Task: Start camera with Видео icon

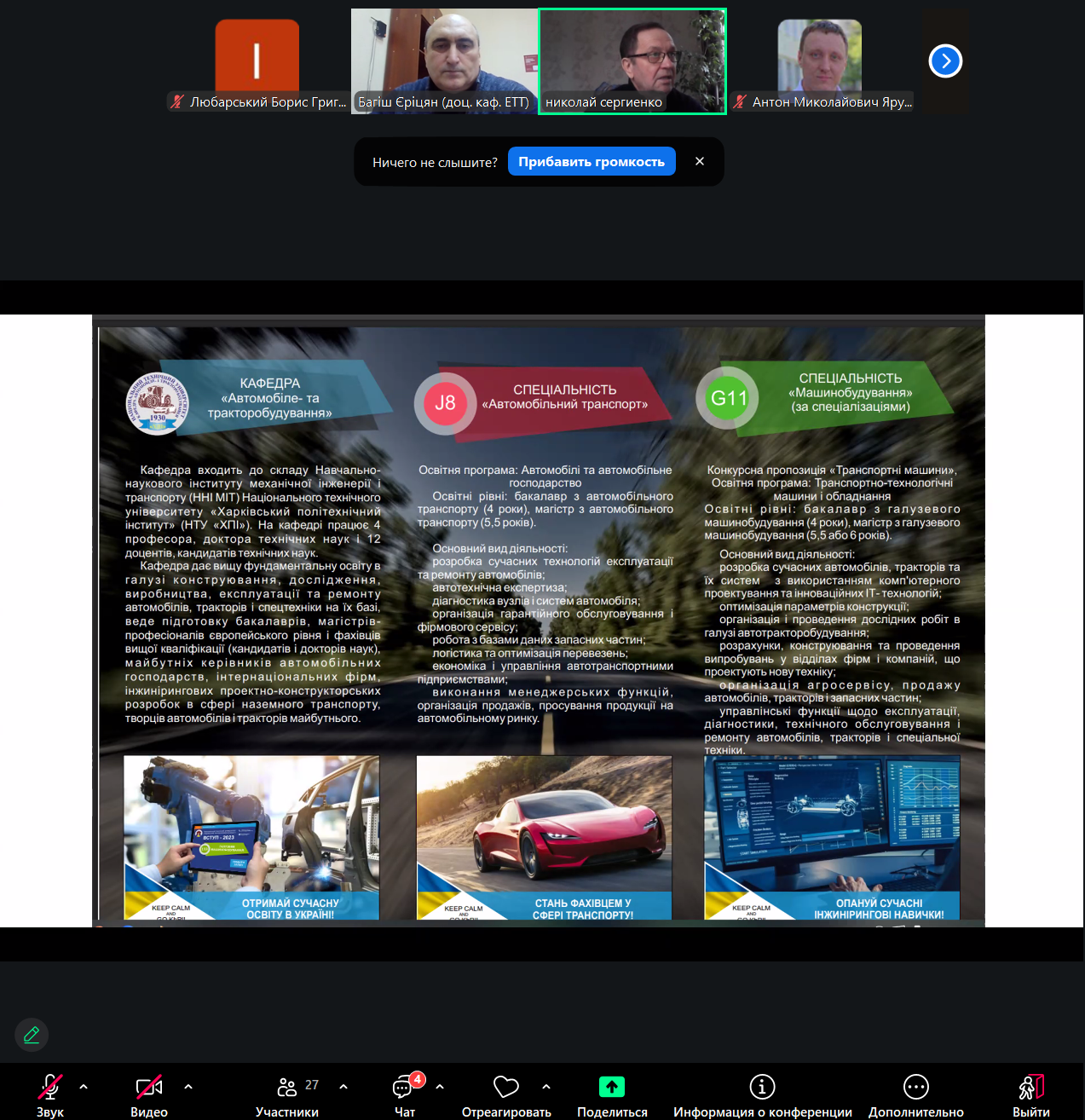Action: tap(149, 1087)
